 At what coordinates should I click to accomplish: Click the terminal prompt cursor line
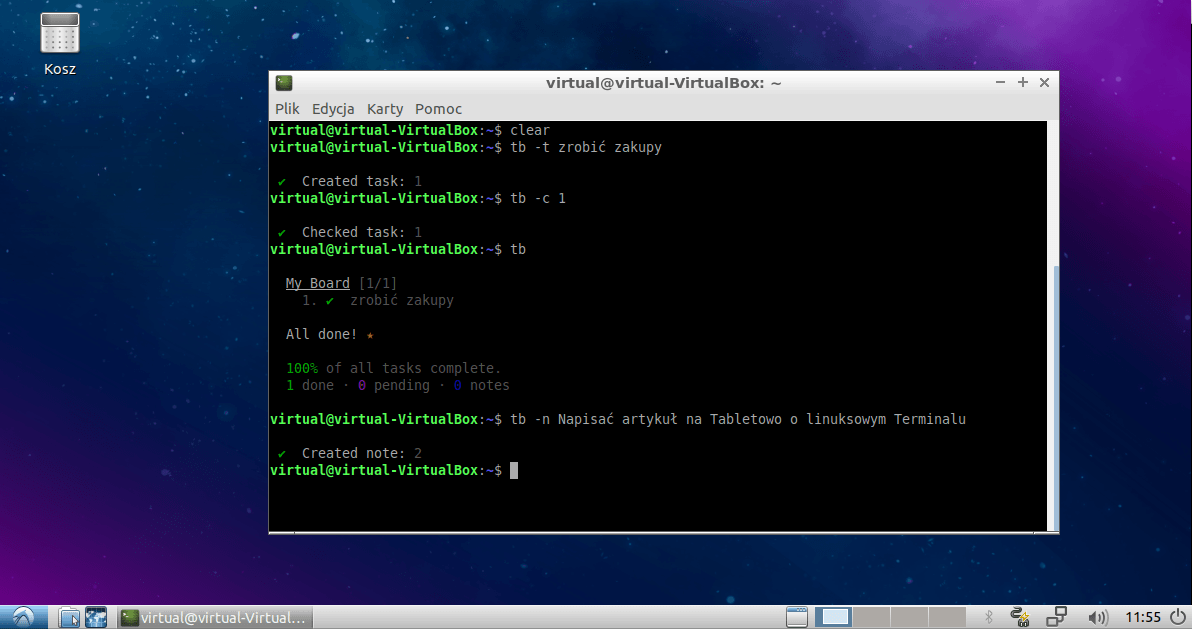coord(394,470)
